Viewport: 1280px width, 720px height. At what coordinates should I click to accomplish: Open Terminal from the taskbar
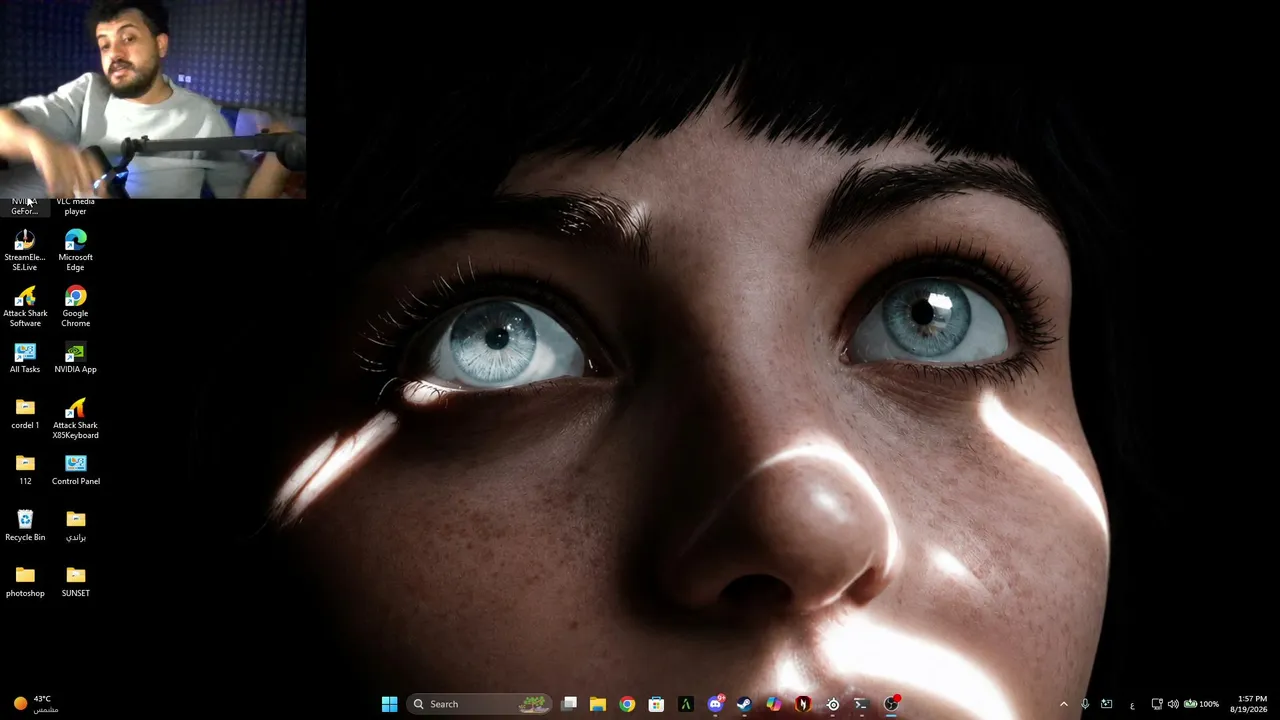861,704
